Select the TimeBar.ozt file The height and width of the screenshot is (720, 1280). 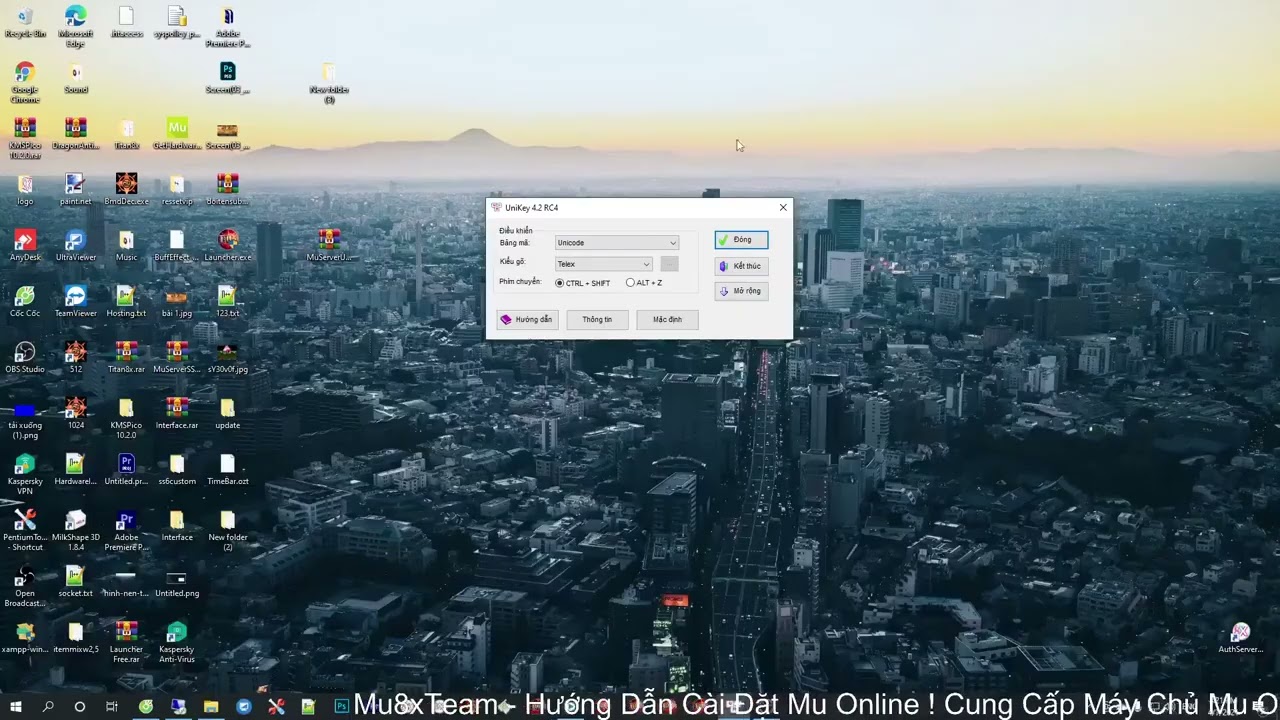click(x=228, y=470)
